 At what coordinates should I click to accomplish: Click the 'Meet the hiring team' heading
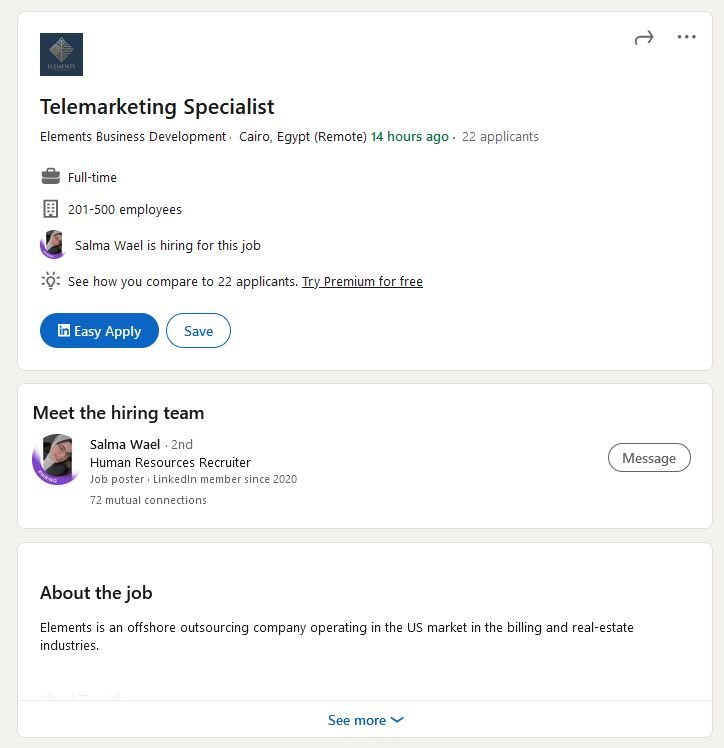pyautogui.click(x=118, y=413)
